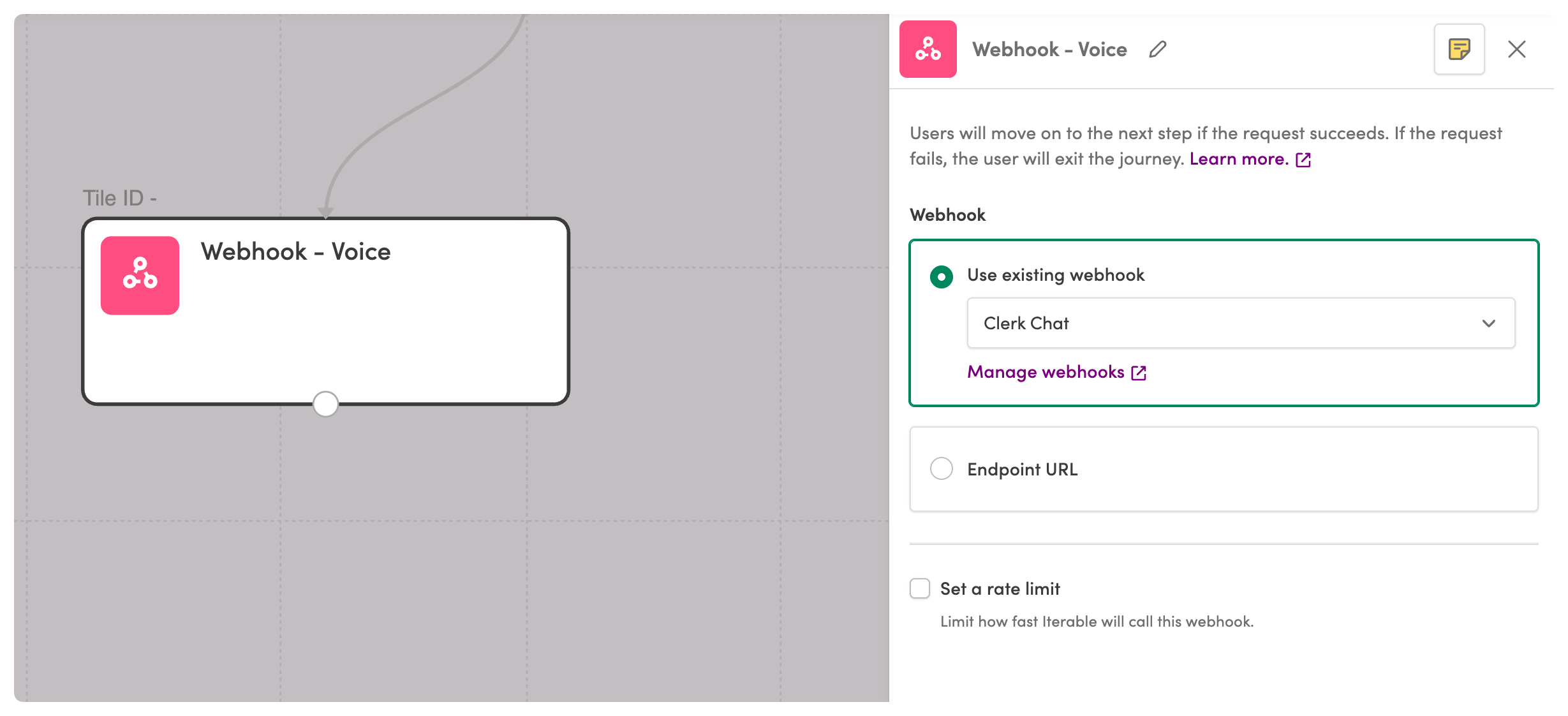Select the Use existing webhook radio button
This screenshot has width=1568, height=716.
click(x=942, y=276)
